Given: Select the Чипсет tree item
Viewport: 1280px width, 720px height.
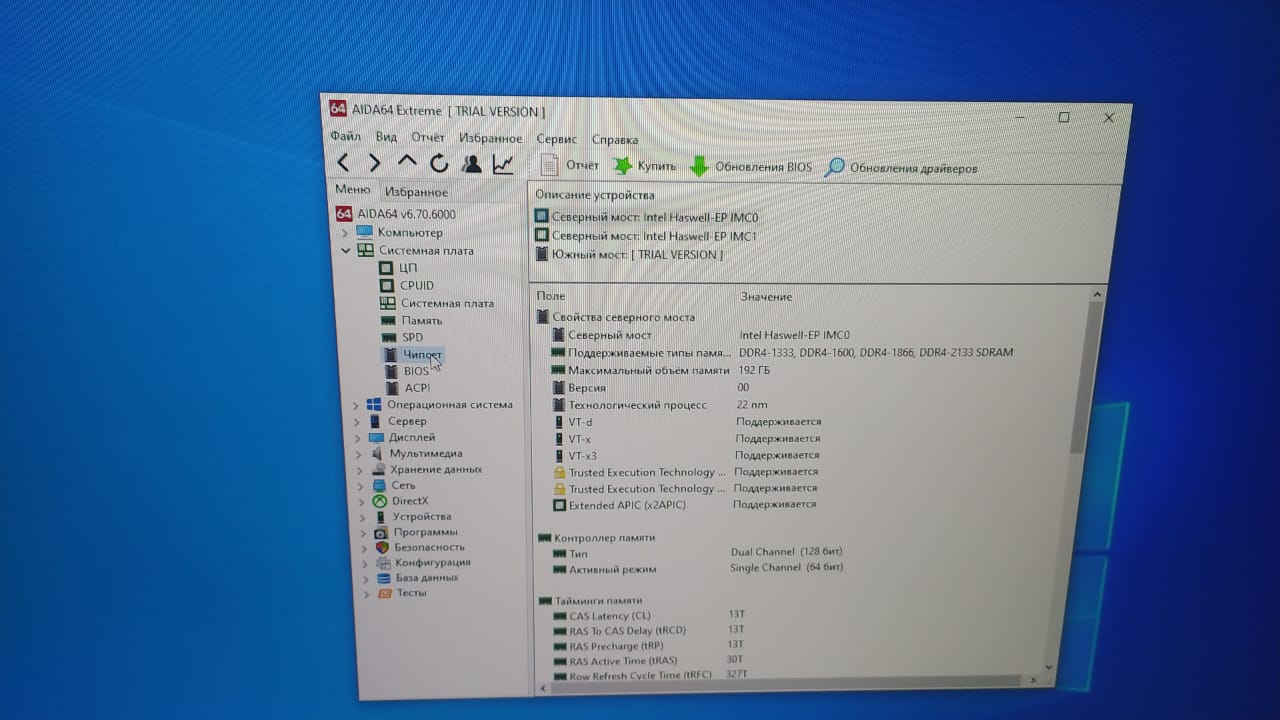Looking at the screenshot, I should tap(412, 355).
